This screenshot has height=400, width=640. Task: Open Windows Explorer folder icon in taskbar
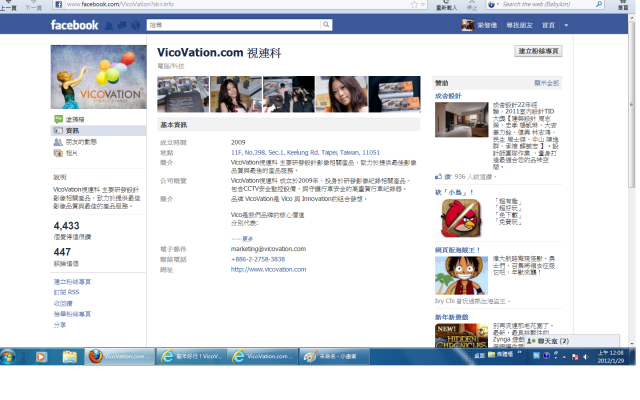click(70, 357)
